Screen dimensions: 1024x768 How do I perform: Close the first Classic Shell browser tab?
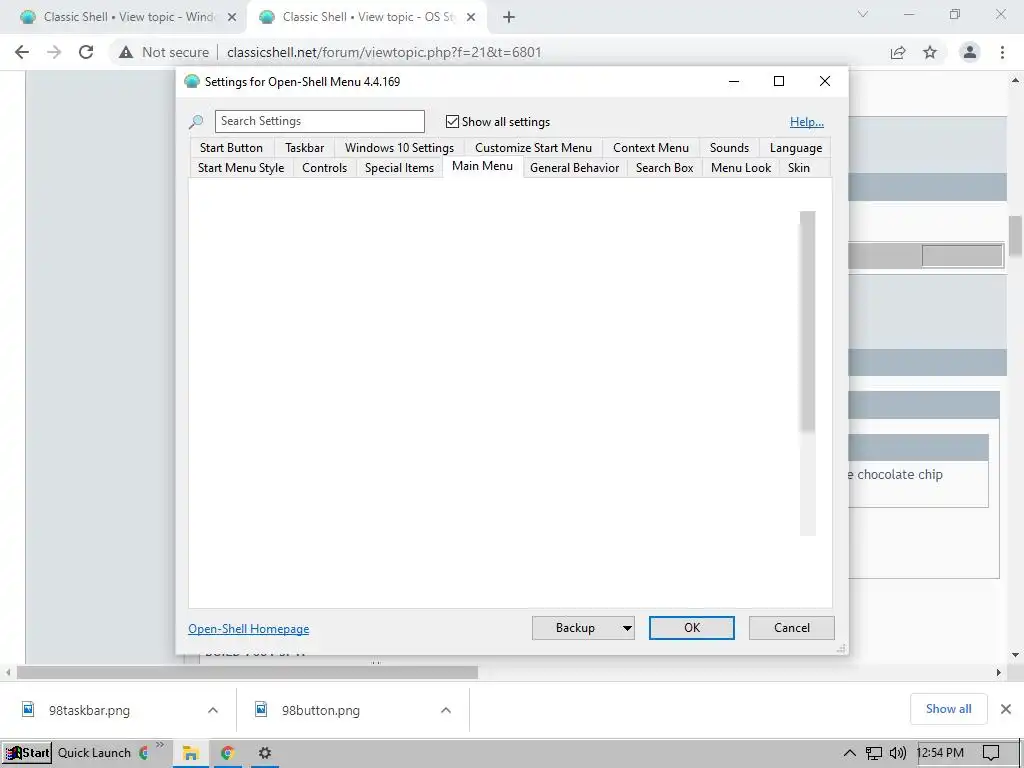point(232,17)
